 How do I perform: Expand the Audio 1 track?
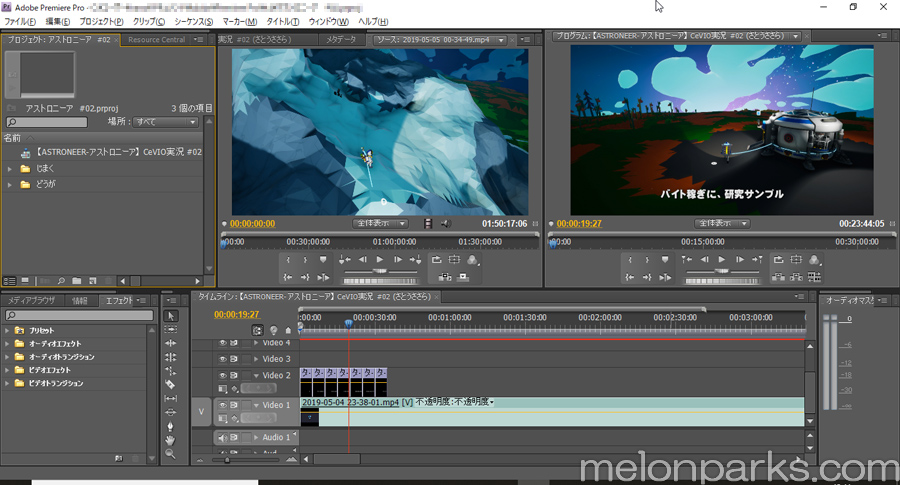click(256, 437)
